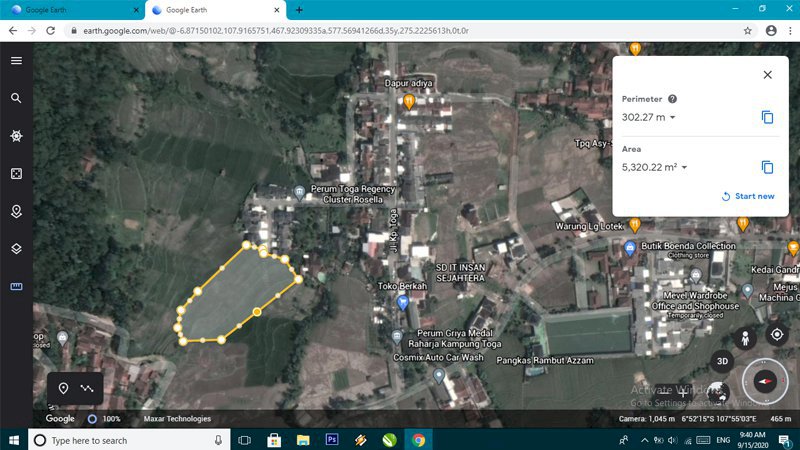The width and height of the screenshot is (800, 450).
Task: Click the fly to my location button
Action: [x=776, y=334]
